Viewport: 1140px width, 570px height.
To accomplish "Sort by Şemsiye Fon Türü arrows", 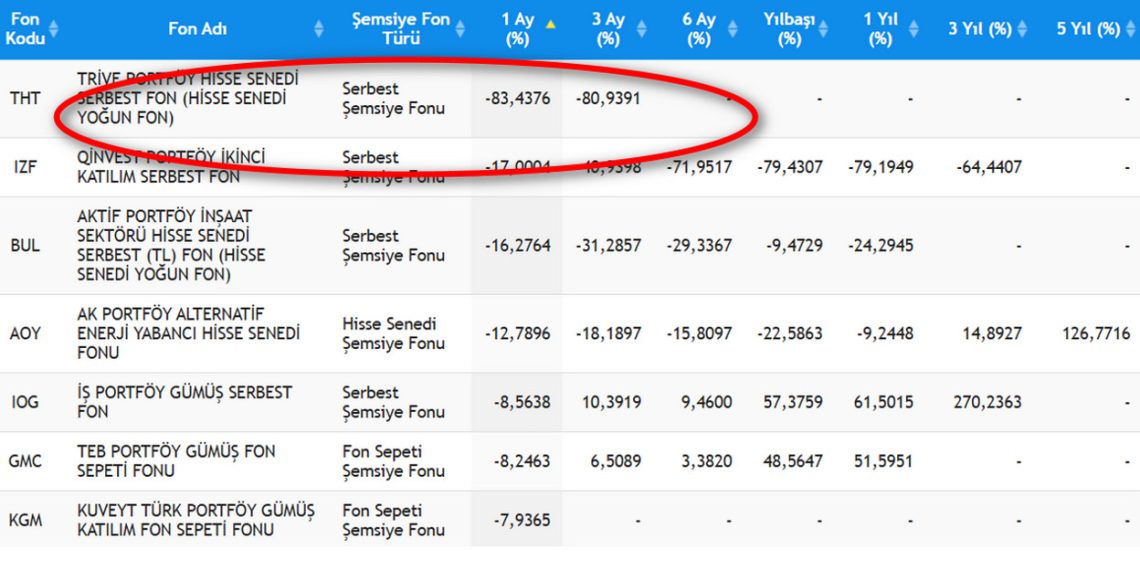I will pyautogui.click(x=460, y=29).
